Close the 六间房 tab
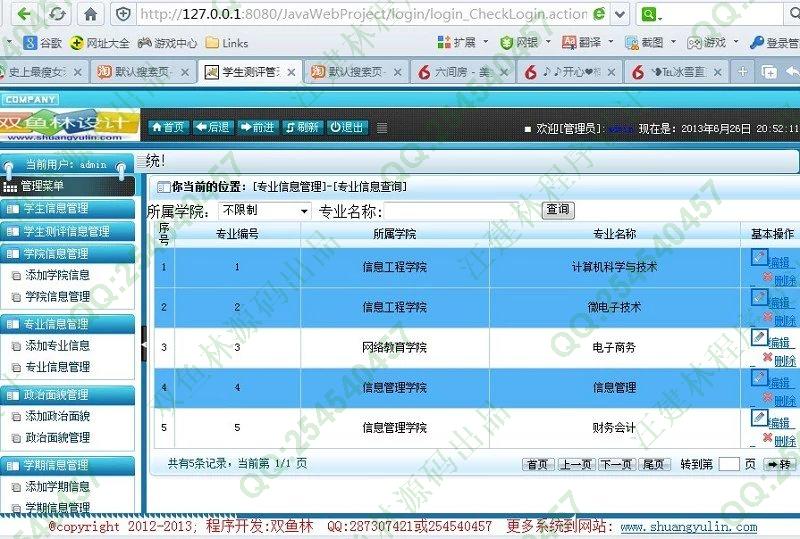800x539 pixels. (505, 72)
